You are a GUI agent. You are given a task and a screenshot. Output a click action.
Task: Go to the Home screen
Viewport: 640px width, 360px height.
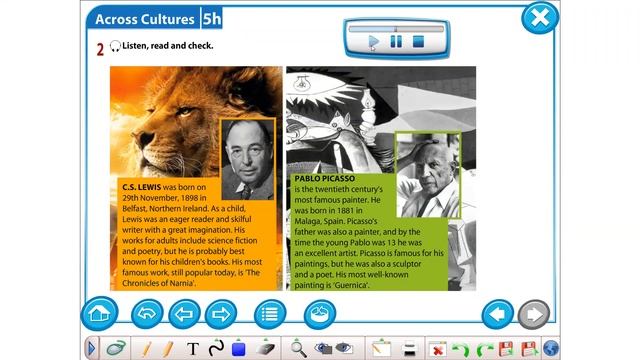(99, 313)
